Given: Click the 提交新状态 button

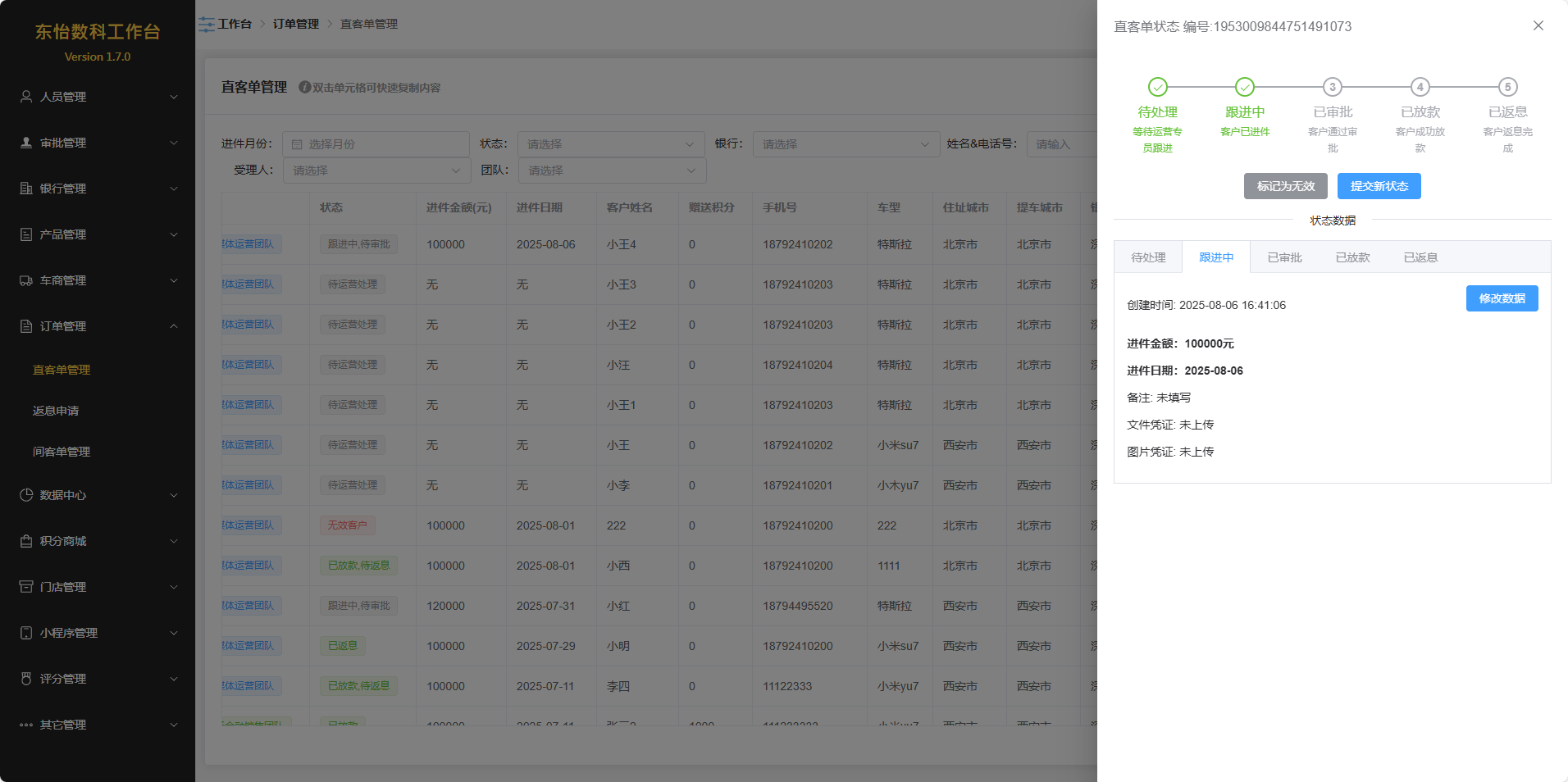Looking at the screenshot, I should (1379, 186).
